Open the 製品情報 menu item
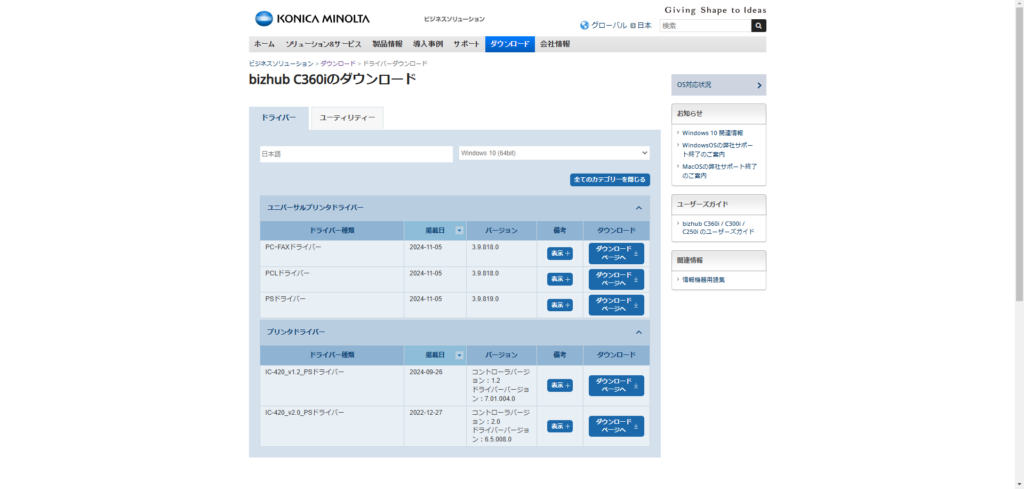 (x=387, y=44)
